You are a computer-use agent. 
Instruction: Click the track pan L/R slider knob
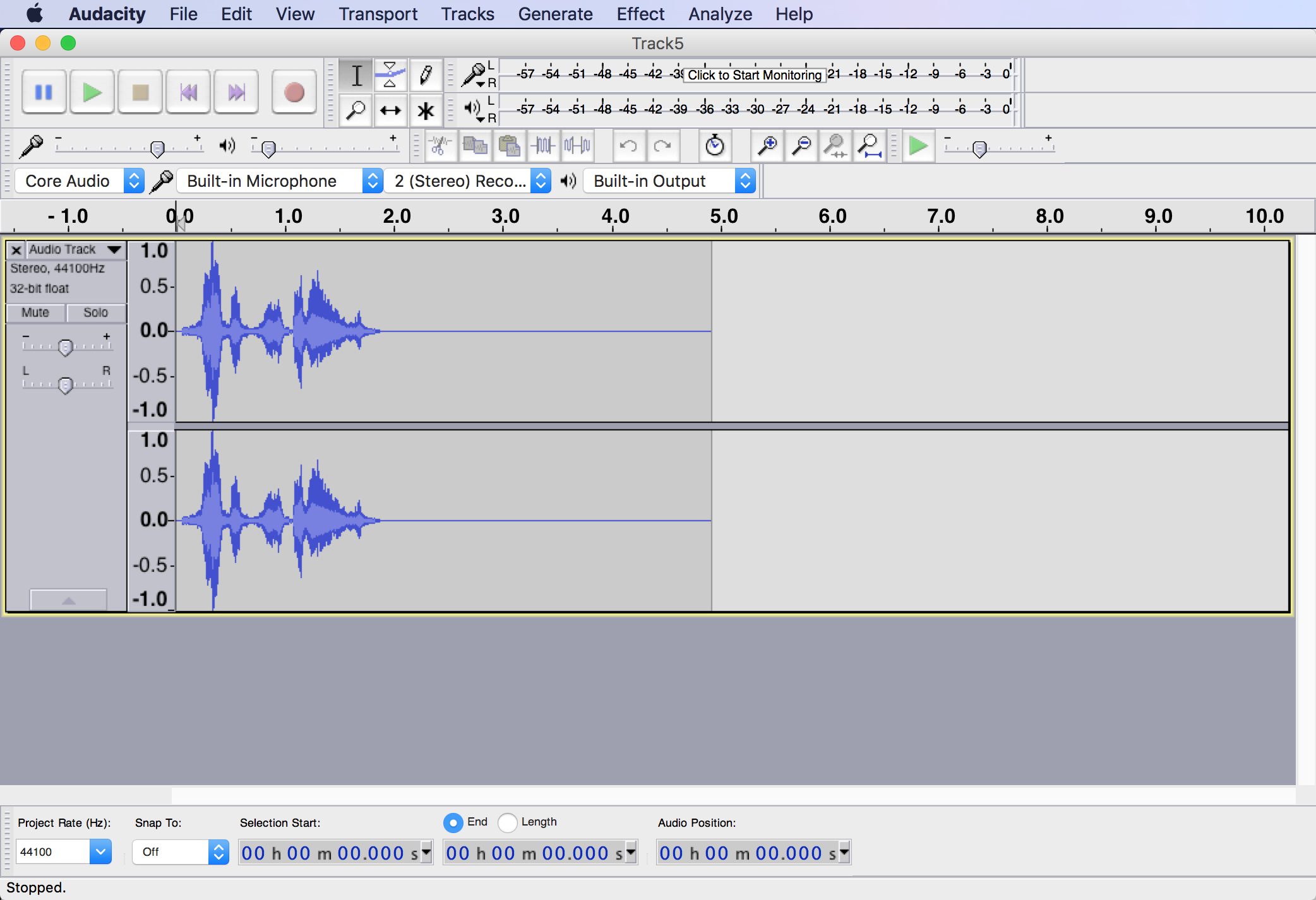coord(65,385)
